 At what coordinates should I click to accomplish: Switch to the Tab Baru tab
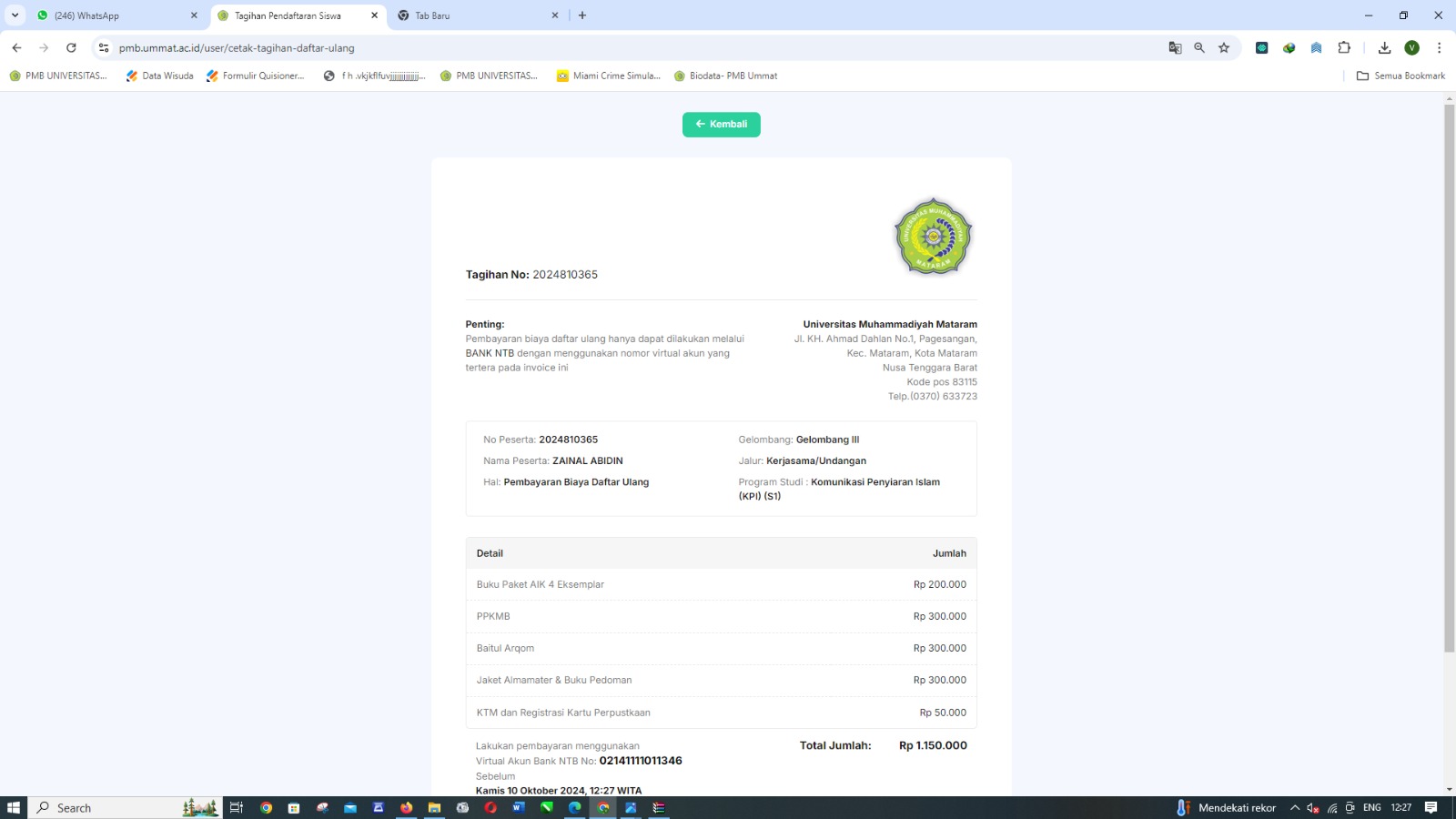(x=473, y=15)
